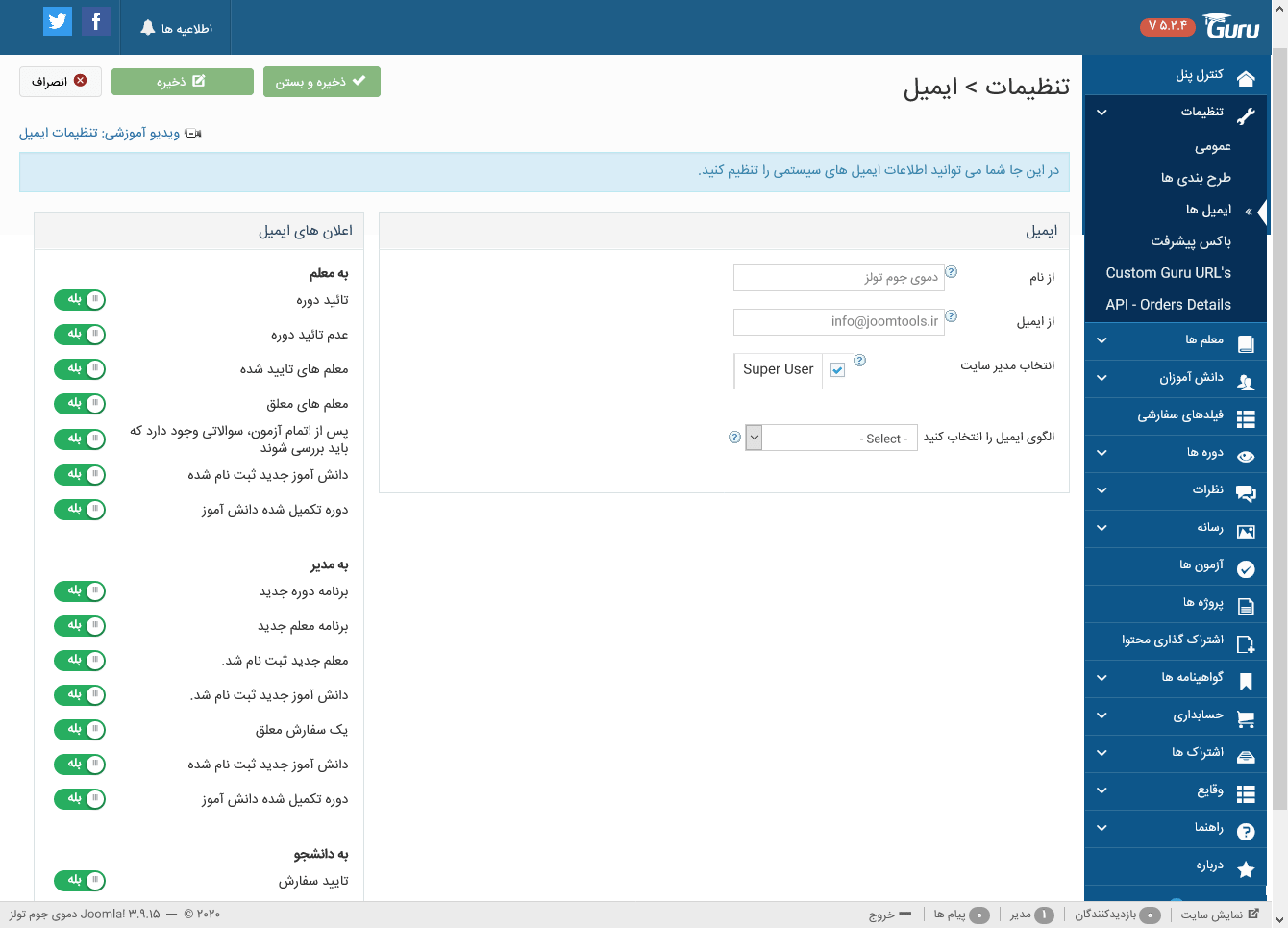This screenshot has width=1288, height=928.
Task: Disable the pending order notification toggle
Action: click(x=80, y=730)
